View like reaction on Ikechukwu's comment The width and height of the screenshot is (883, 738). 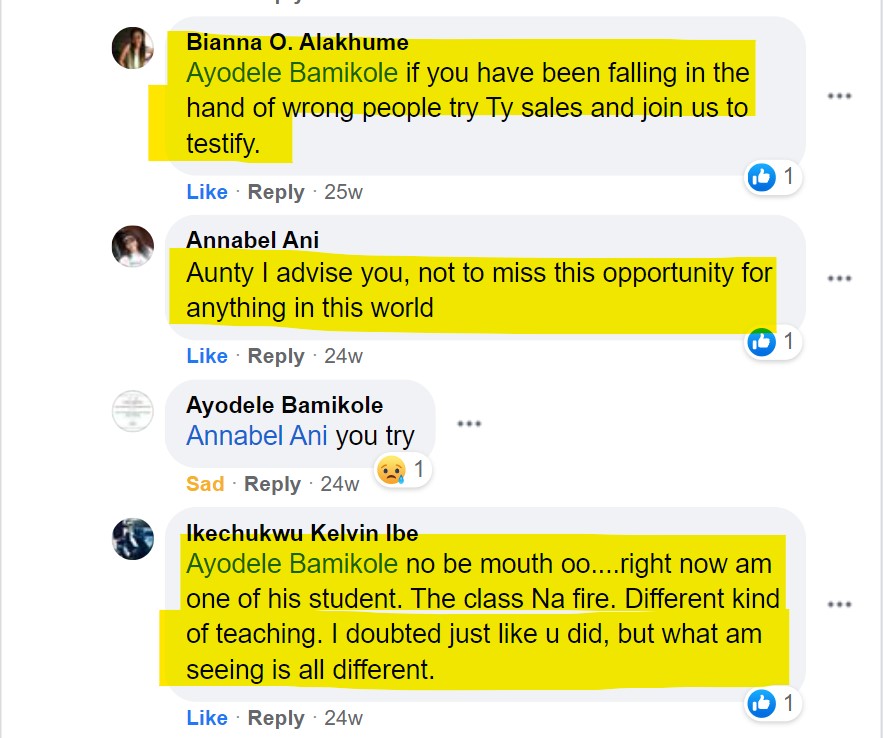coord(773,704)
